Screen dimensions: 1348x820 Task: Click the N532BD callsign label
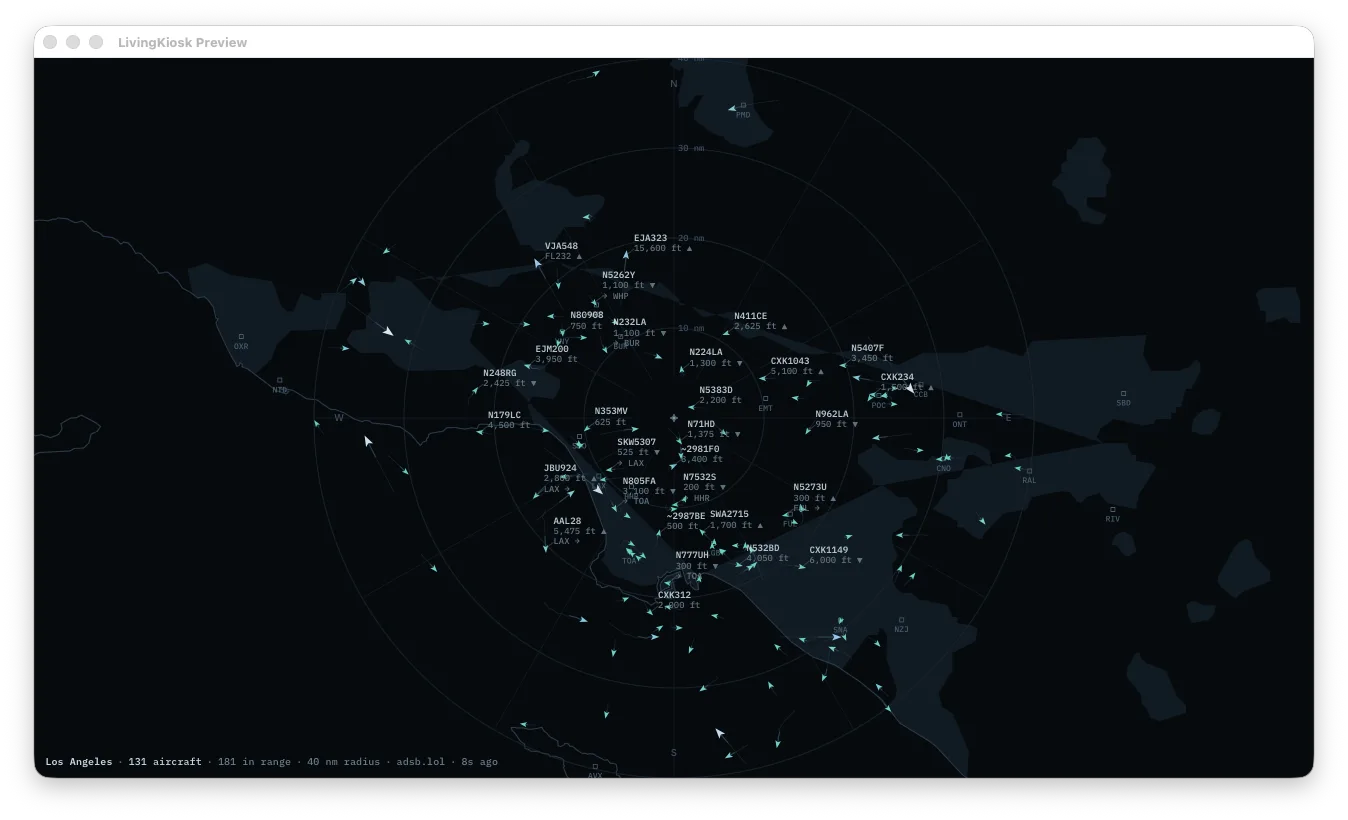(763, 548)
